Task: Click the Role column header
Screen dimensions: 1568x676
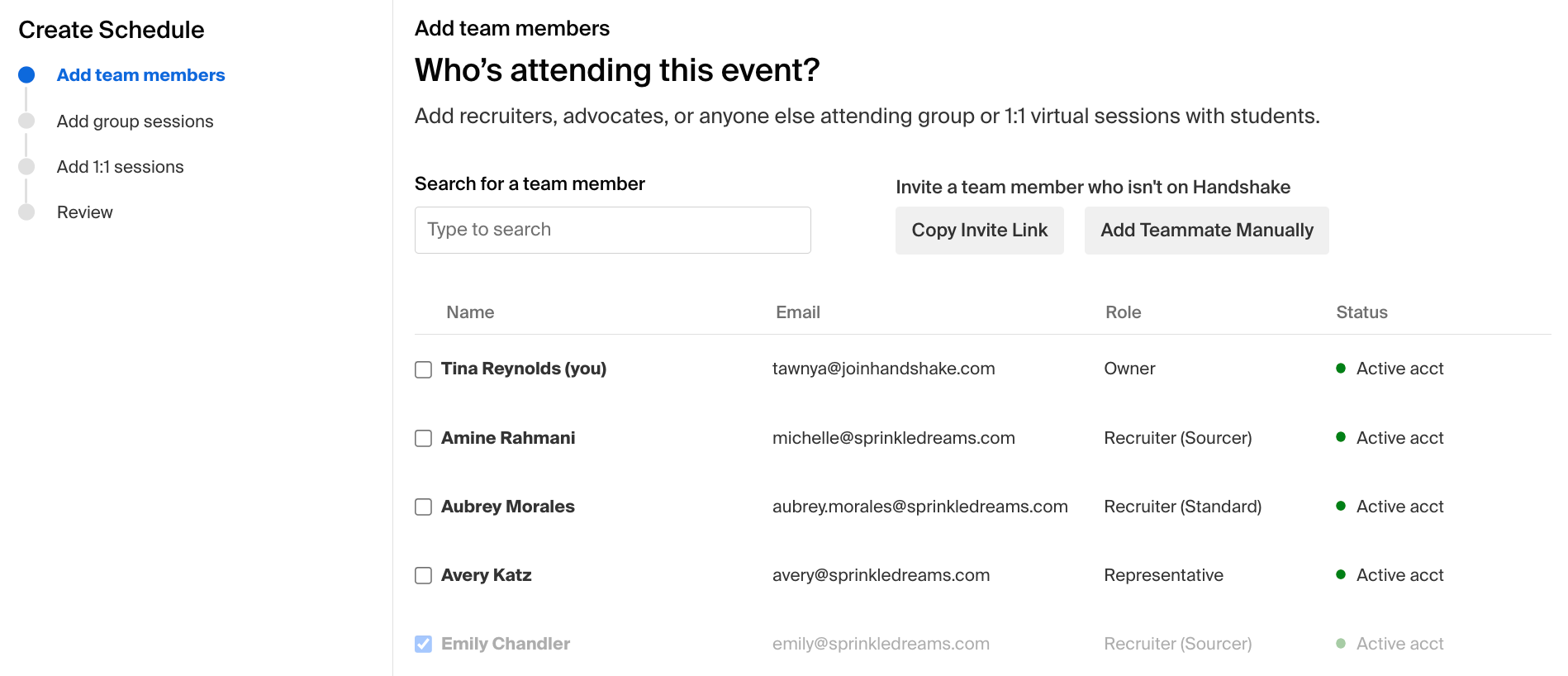Action: 1124,312
